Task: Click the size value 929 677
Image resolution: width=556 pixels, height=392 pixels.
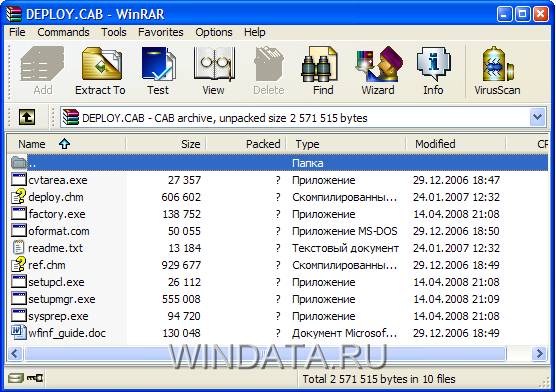Action: tap(181, 265)
